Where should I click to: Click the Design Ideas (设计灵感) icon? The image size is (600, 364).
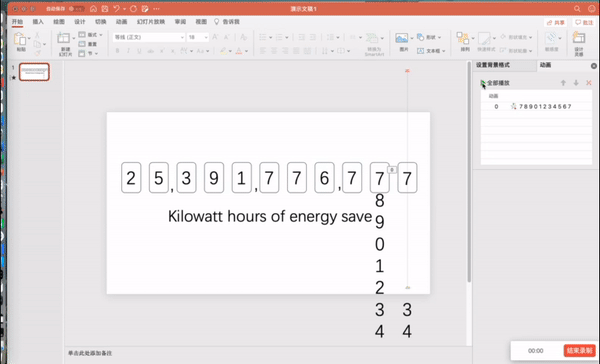click(579, 38)
